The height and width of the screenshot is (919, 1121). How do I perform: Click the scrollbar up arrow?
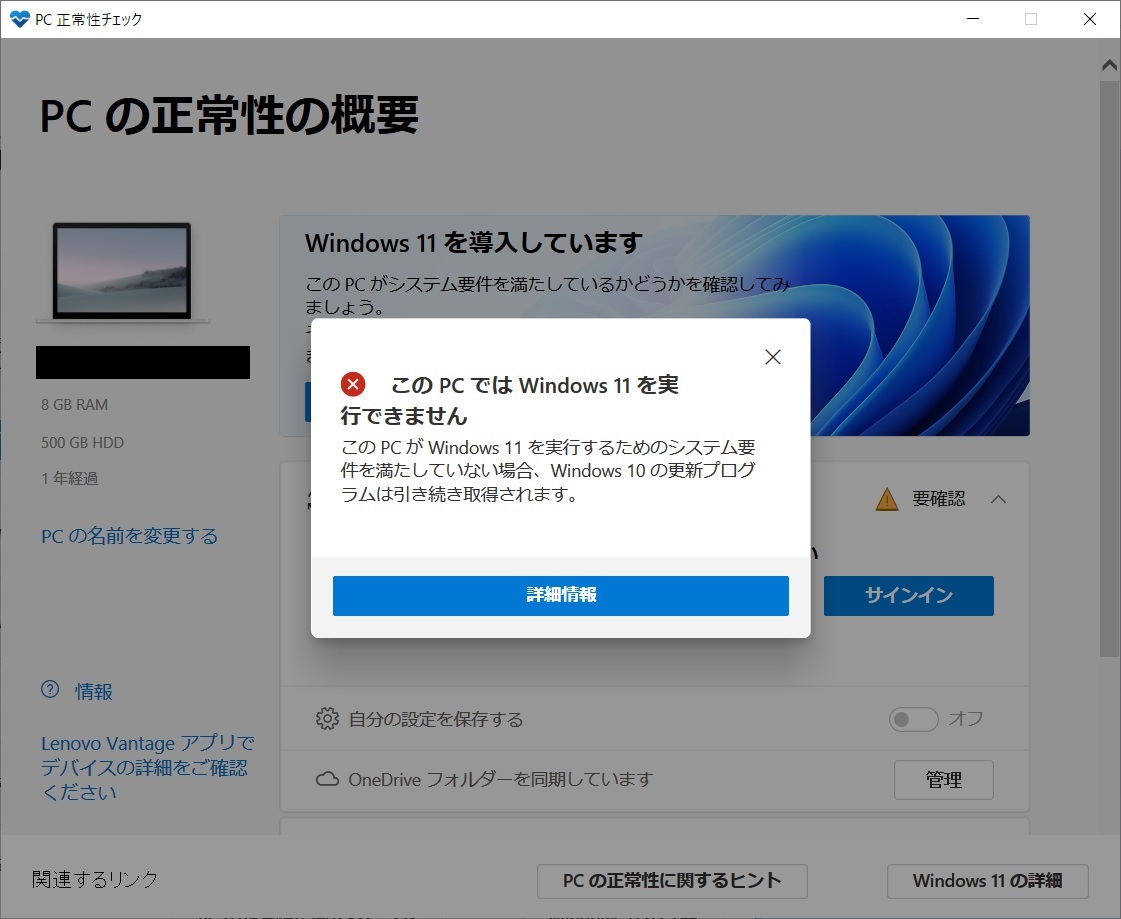pyautogui.click(x=1109, y=65)
